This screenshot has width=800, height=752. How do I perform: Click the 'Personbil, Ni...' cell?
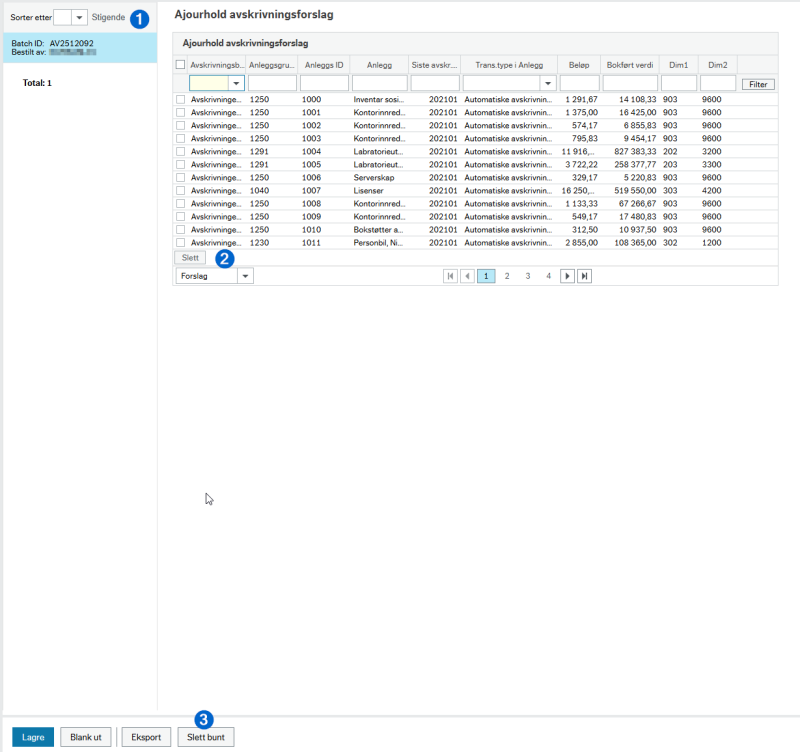[x=378, y=242]
